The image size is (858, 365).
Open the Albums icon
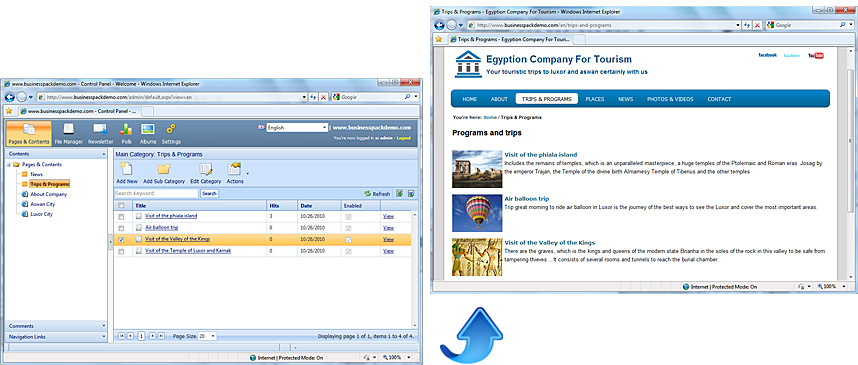click(x=148, y=129)
